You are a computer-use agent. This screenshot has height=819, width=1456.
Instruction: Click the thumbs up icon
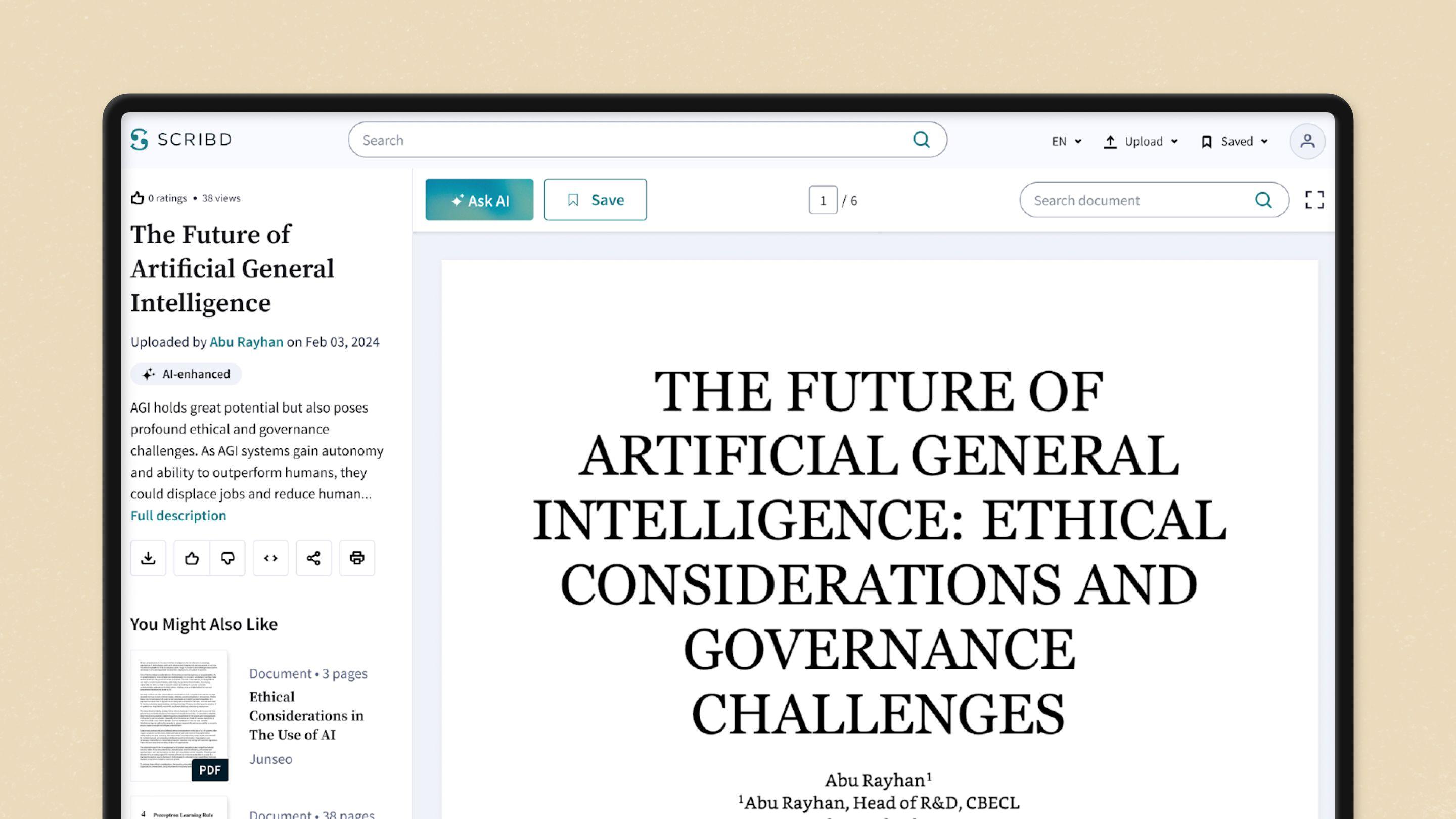(x=191, y=558)
